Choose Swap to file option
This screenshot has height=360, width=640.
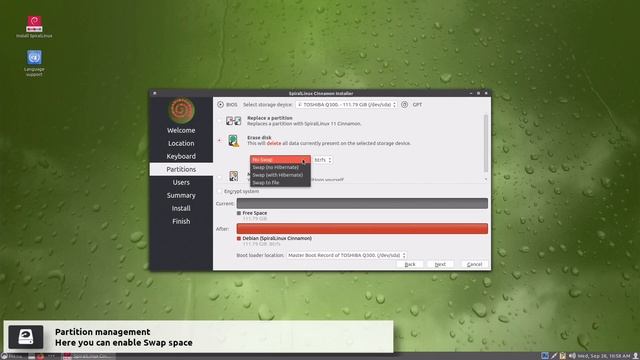click(x=280, y=183)
